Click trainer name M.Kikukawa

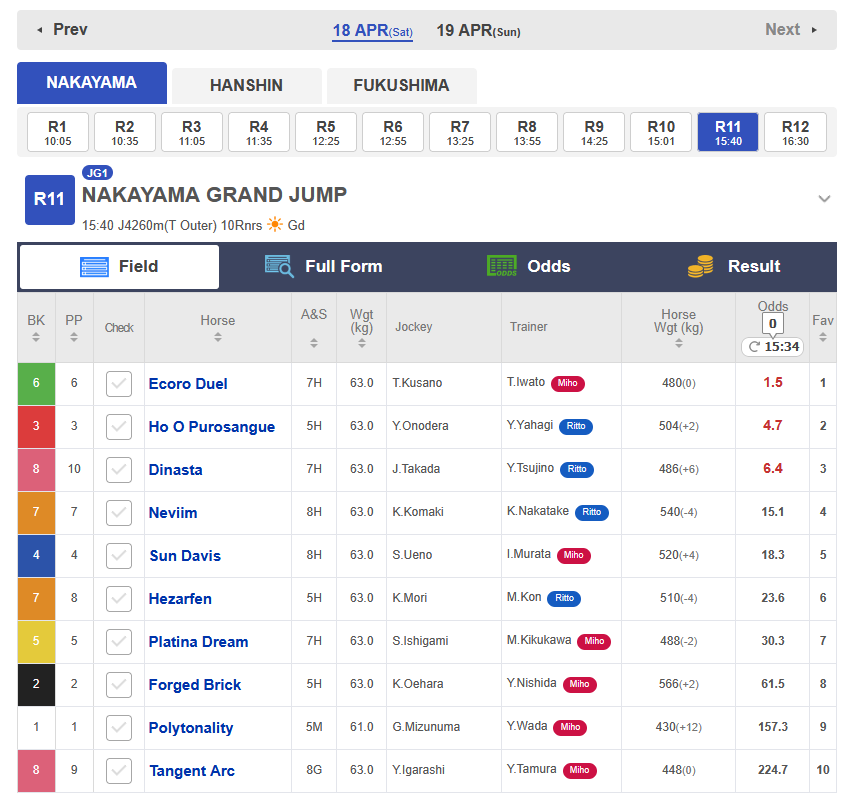point(539,640)
